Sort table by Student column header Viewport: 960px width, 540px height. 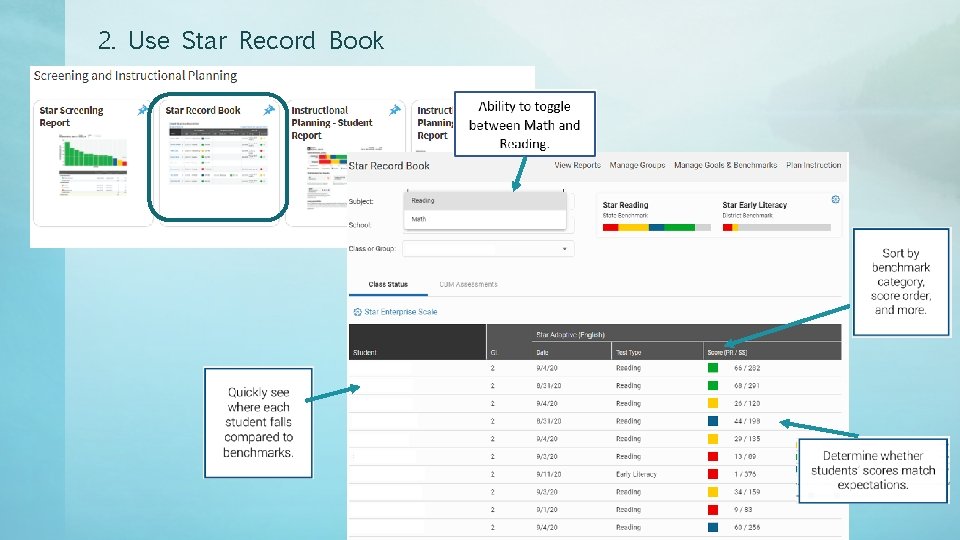click(365, 353)
